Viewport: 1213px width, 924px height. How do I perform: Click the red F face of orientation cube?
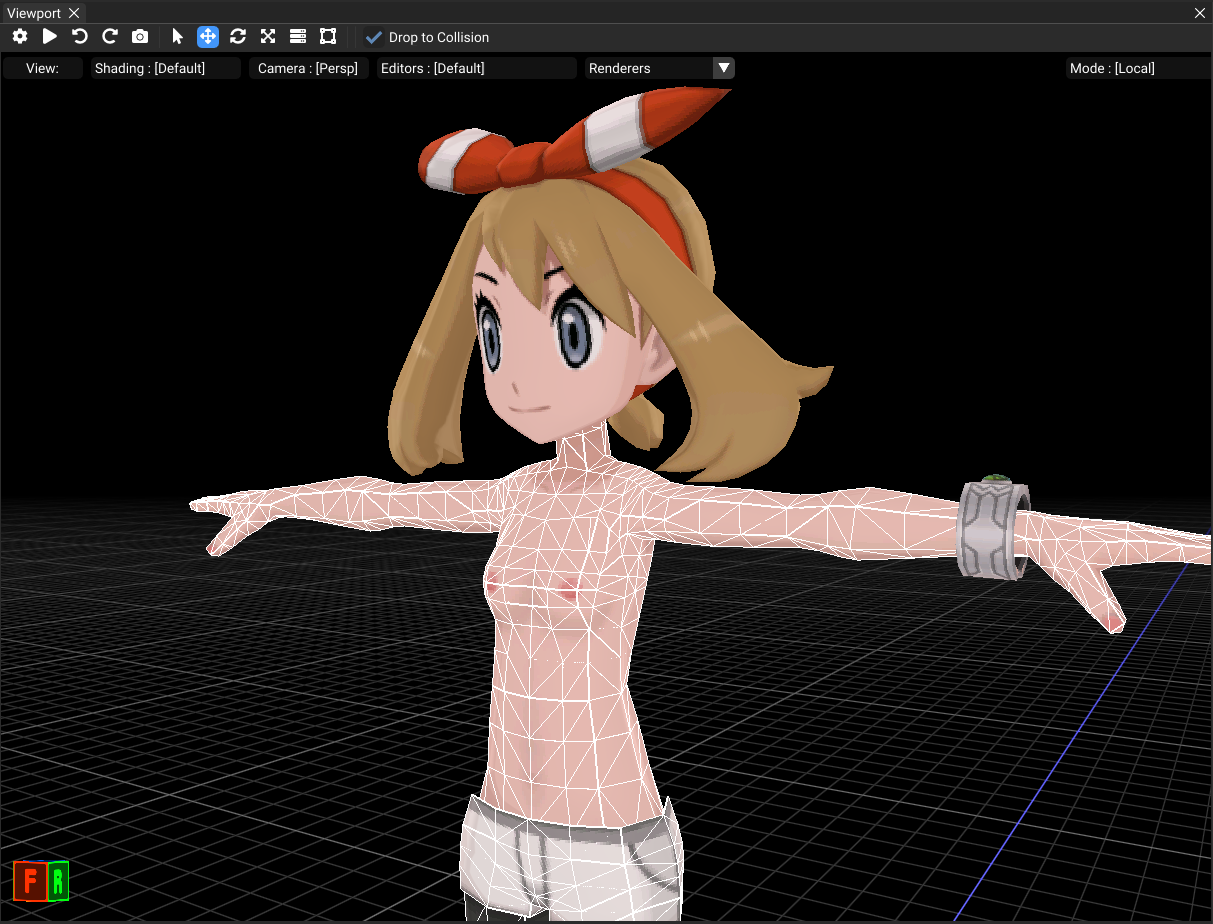pos(31,881)
